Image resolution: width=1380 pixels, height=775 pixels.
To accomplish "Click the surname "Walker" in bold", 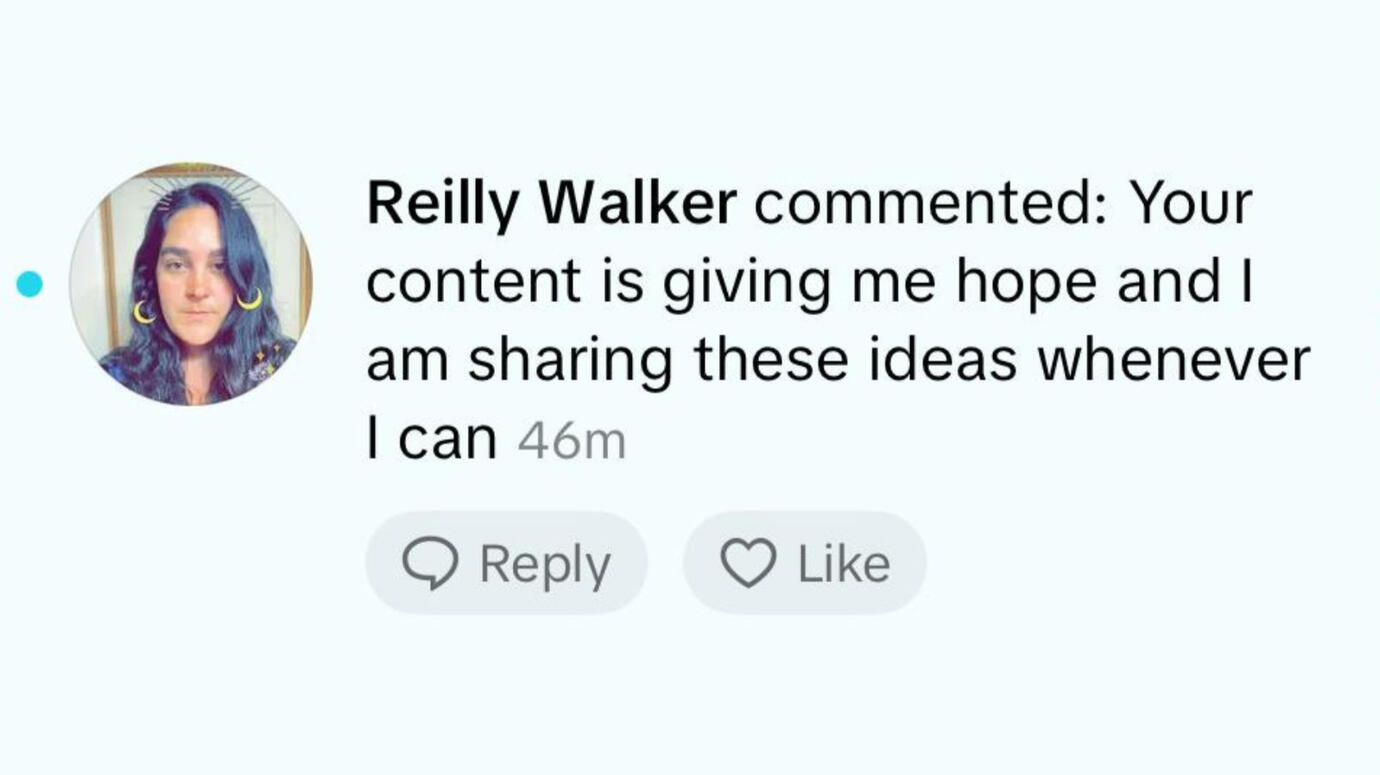I will 638,203.
